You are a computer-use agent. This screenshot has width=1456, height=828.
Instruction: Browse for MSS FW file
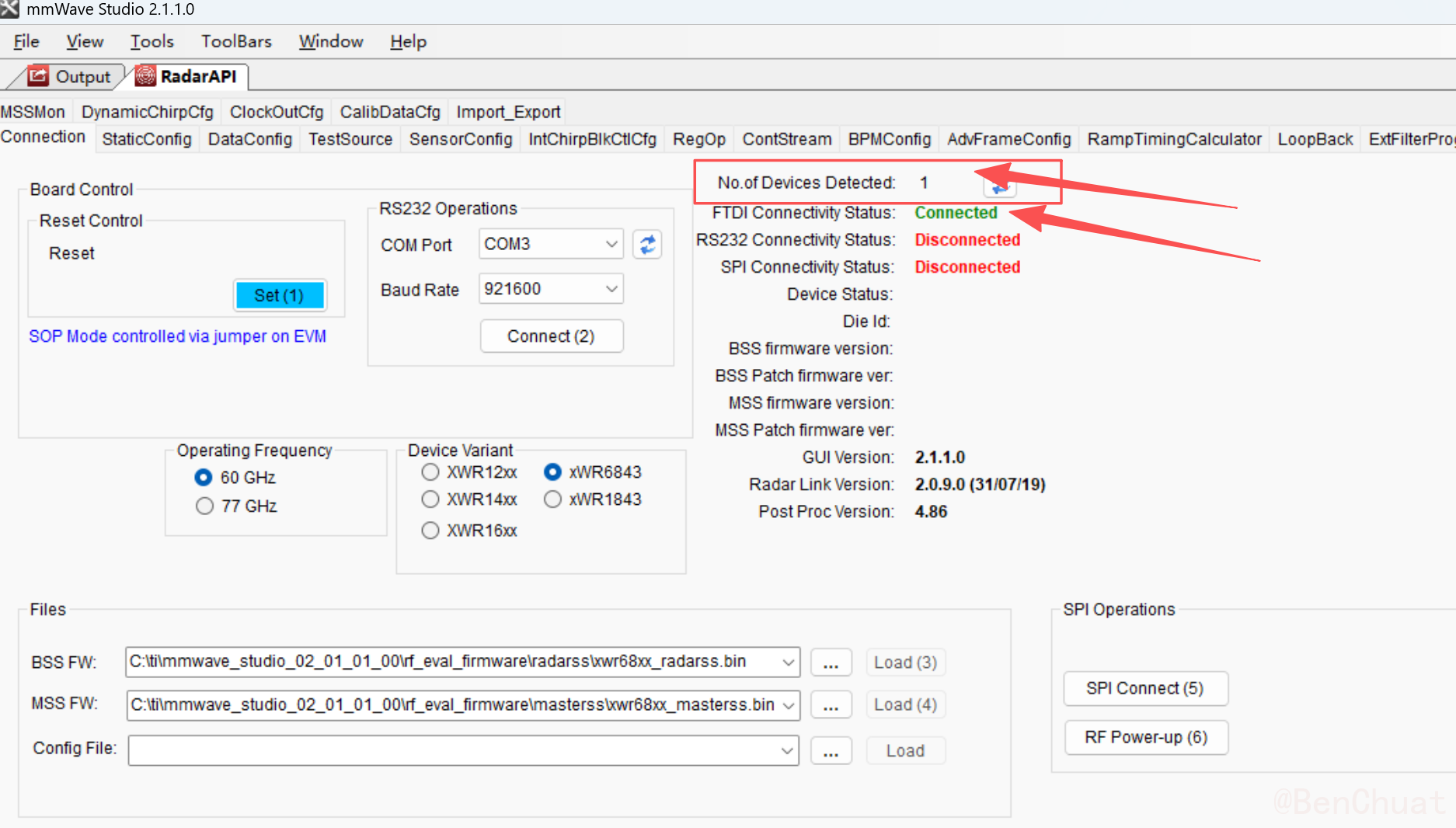pos(831,705)
